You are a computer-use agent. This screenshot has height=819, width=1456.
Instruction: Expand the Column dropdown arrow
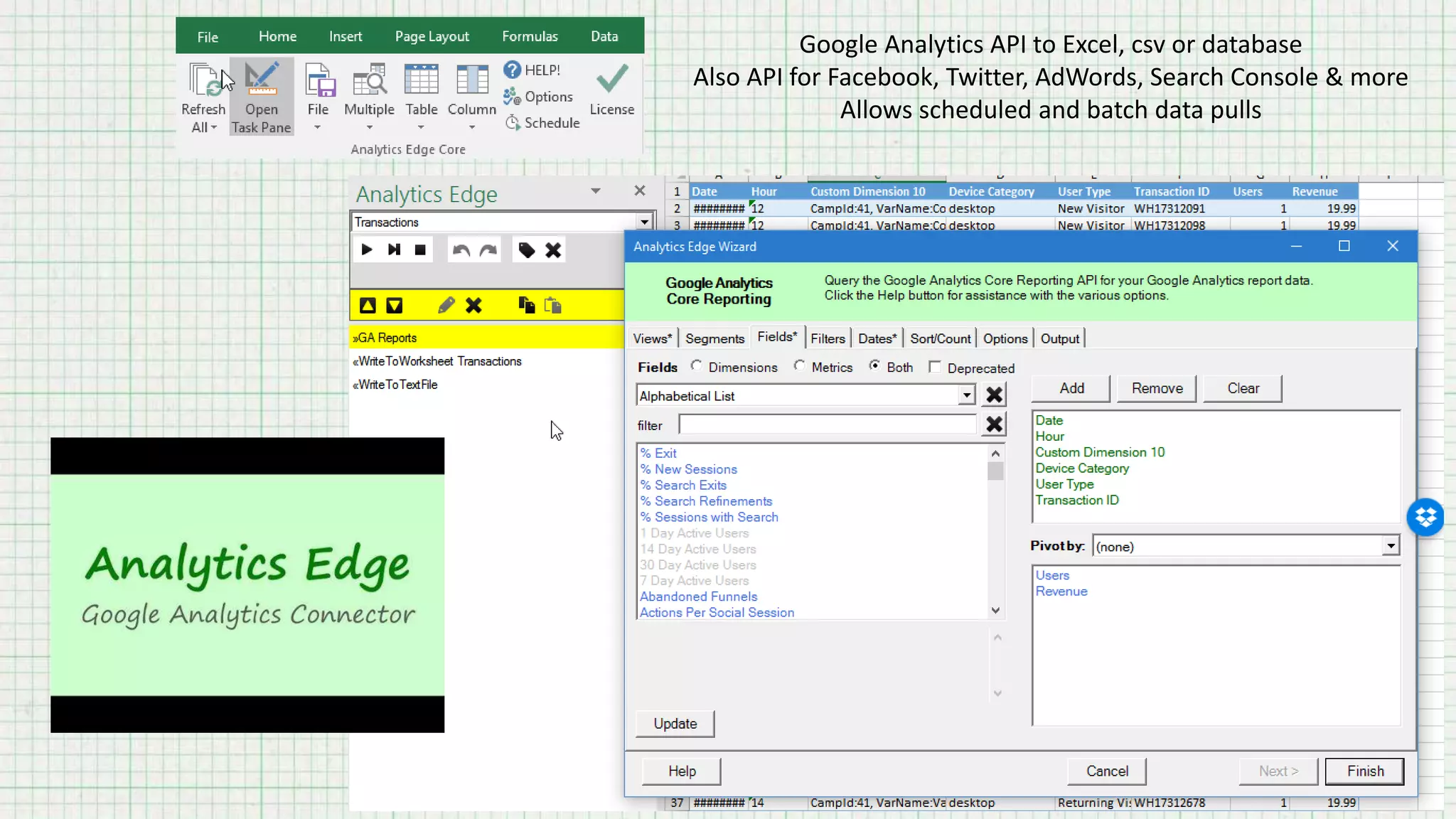click(x=472, y=128)
